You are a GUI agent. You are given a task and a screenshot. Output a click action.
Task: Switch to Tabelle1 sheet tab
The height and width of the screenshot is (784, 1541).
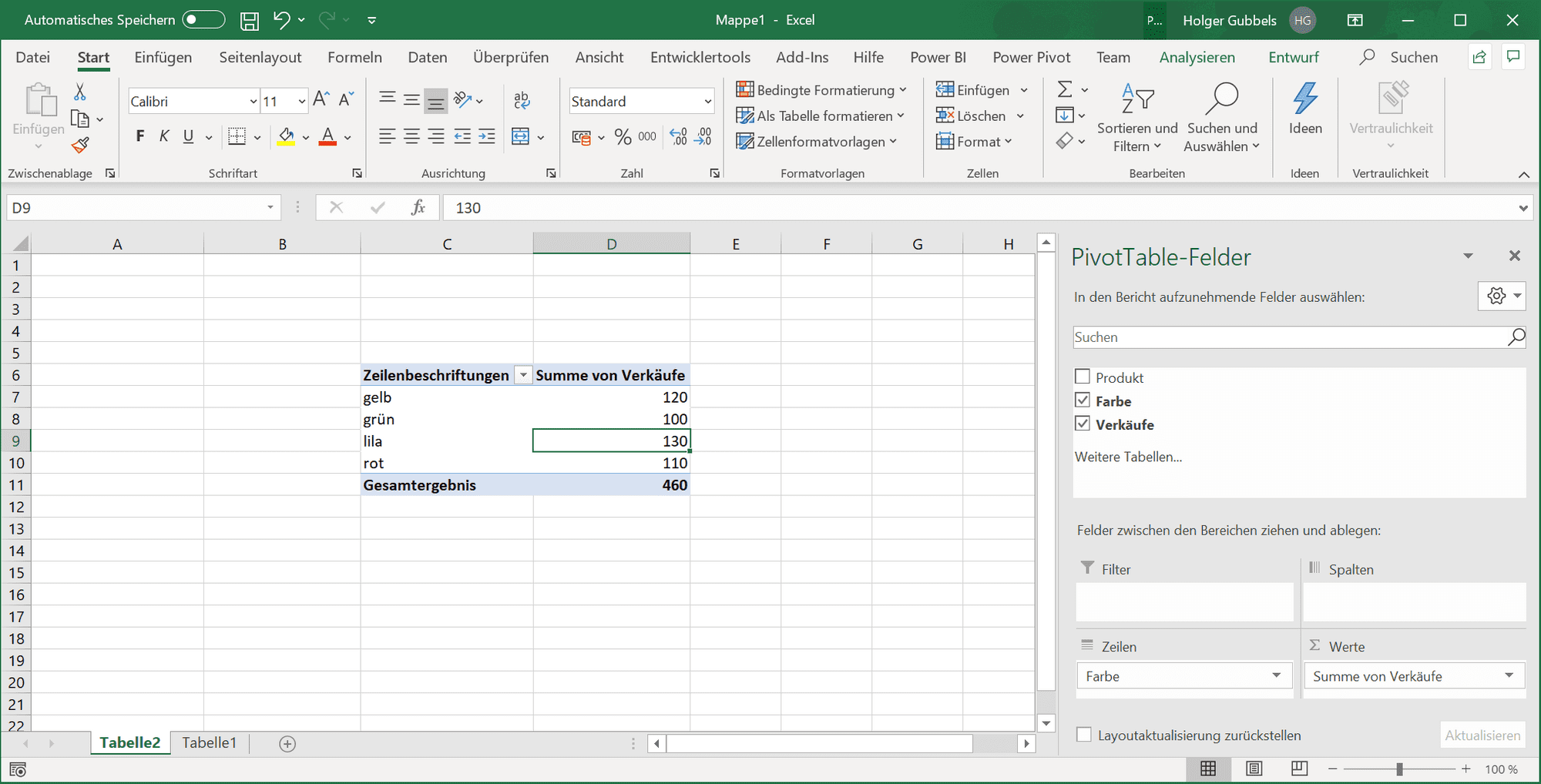pos(209,742)
